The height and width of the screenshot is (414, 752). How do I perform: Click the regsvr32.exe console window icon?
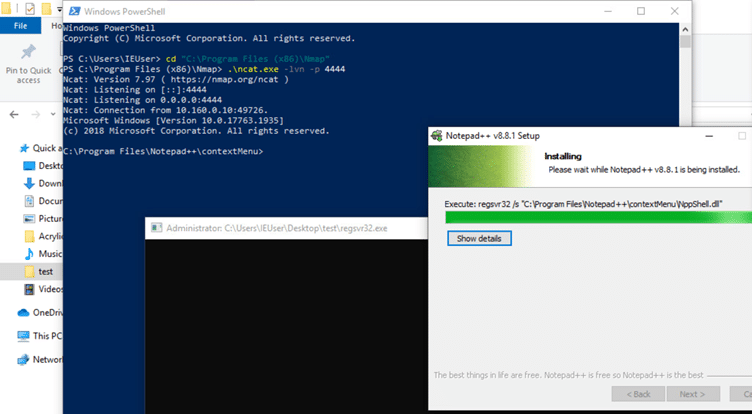tap(156, 228)
